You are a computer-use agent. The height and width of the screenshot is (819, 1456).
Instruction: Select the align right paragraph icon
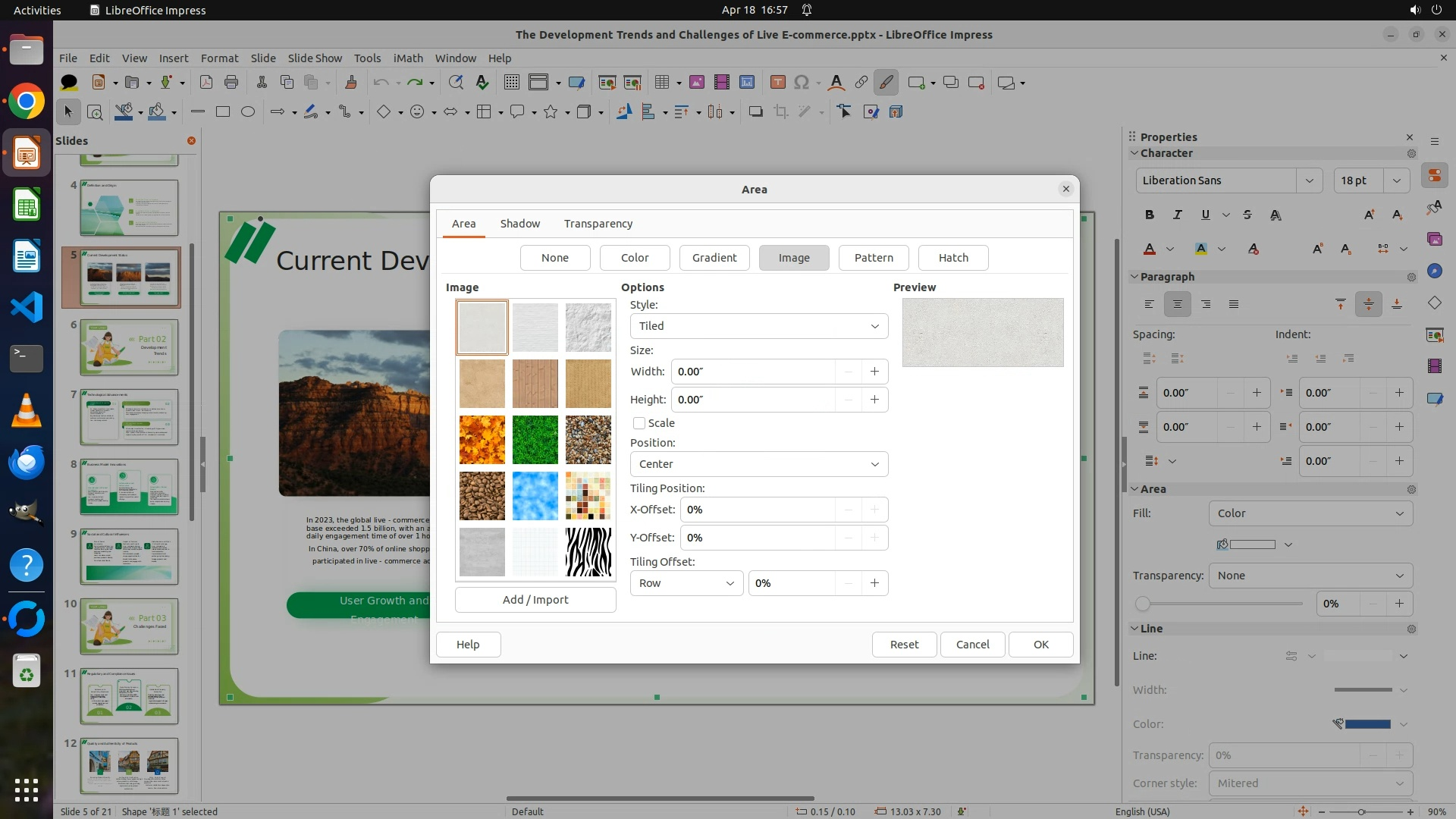1206,304
